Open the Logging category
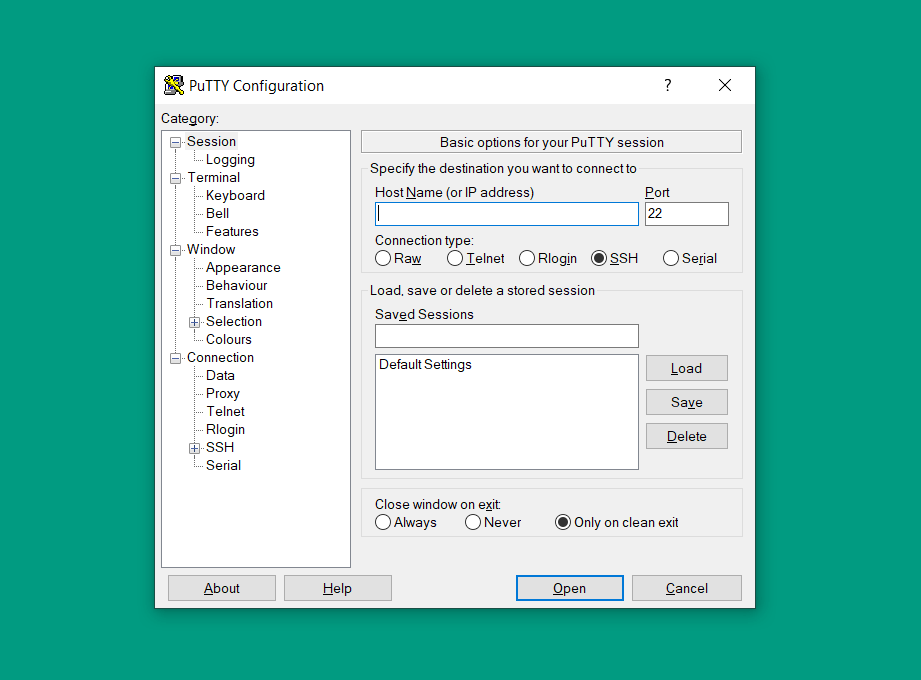 [x=230, y=160]
